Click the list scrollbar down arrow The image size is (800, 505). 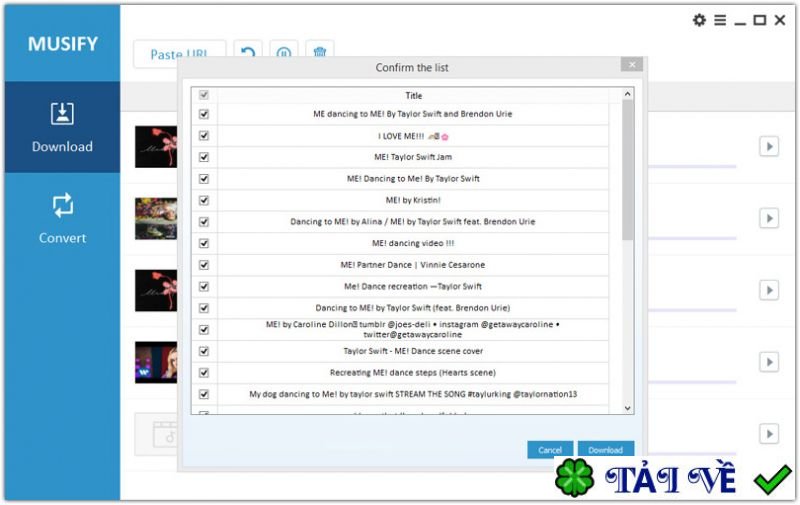(x=628, y=408)
